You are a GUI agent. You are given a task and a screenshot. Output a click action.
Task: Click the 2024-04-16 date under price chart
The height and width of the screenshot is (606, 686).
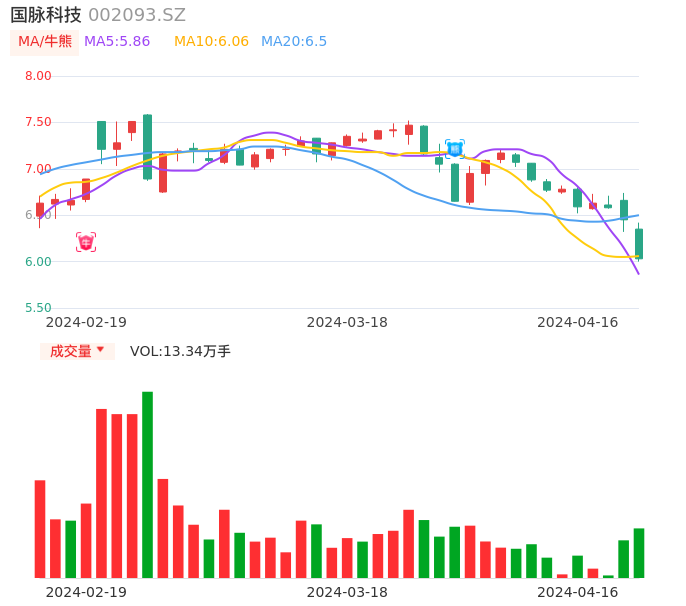578,322
